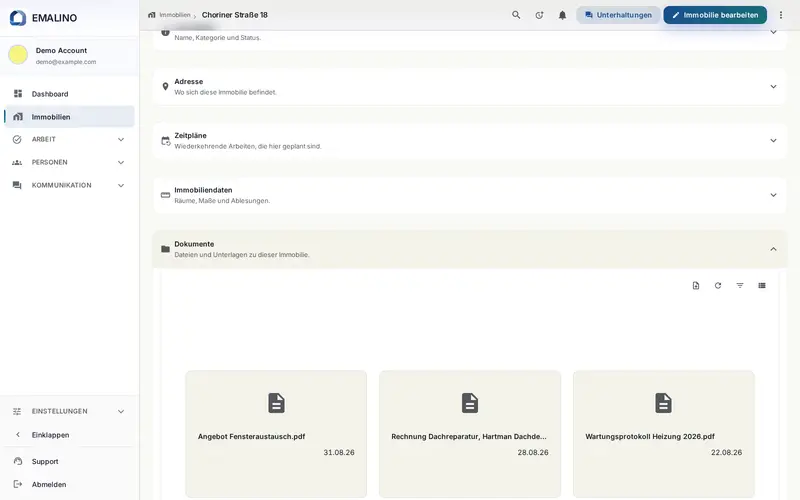
Task: Click the demo@example.com email text
Action: [x=66, y=62]
